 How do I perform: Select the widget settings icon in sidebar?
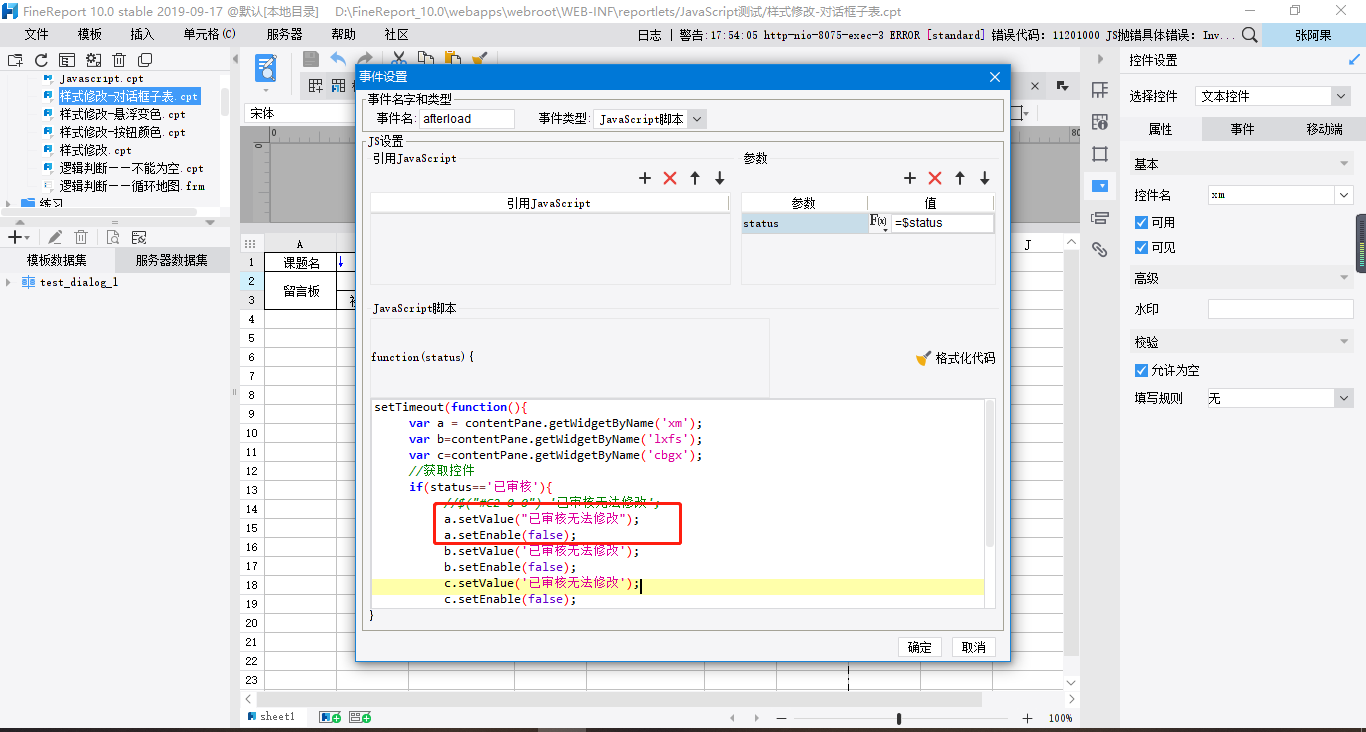coord(1100,185)
